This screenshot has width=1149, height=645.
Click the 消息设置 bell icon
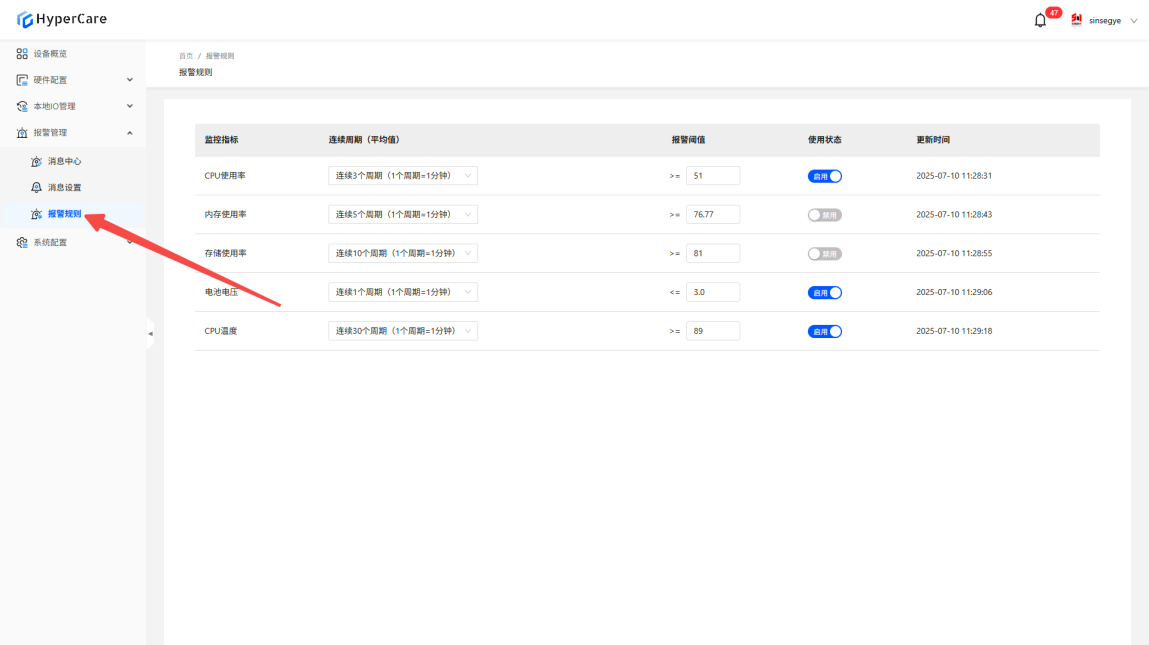[36, 188]
